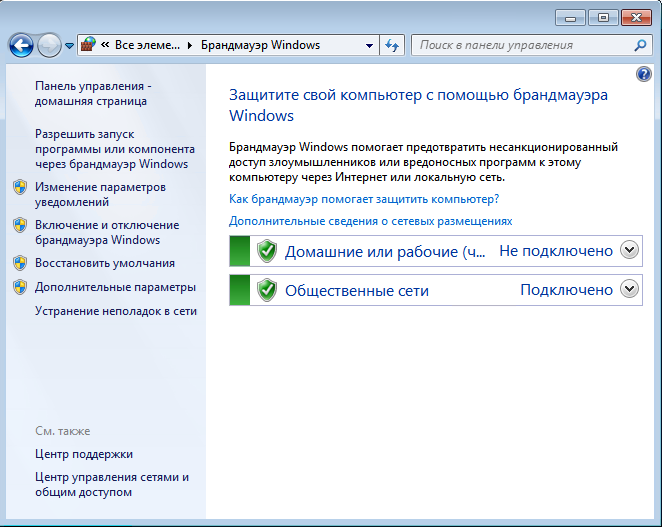
Task: Open "Дополнительные параметры" link
Action: (x=115, y=287)
